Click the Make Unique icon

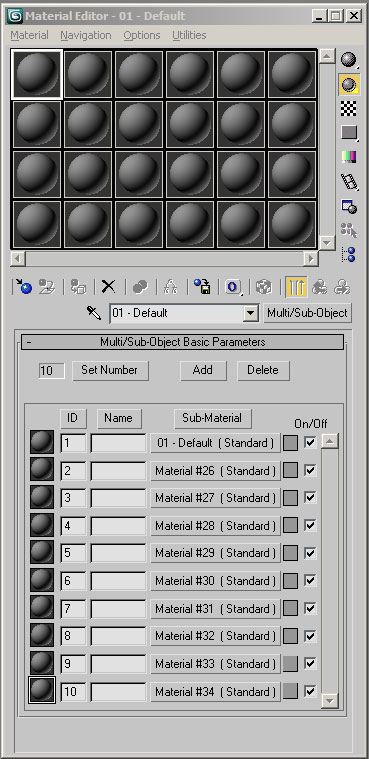click(170, 287)
